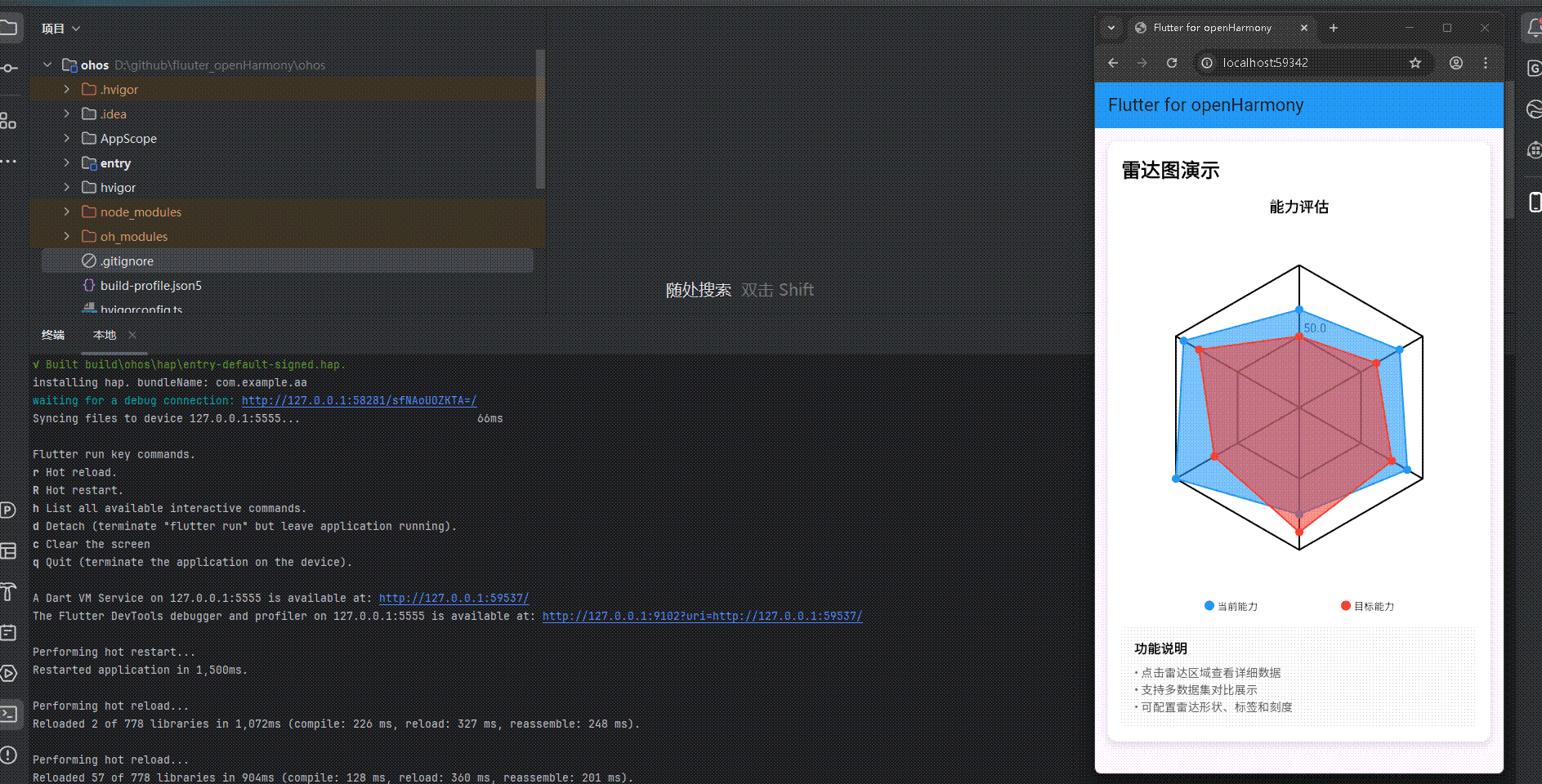This screenshot has width=1542, height=784.
Task: Open the layout table icon in left sidebar
Action: 8,551
